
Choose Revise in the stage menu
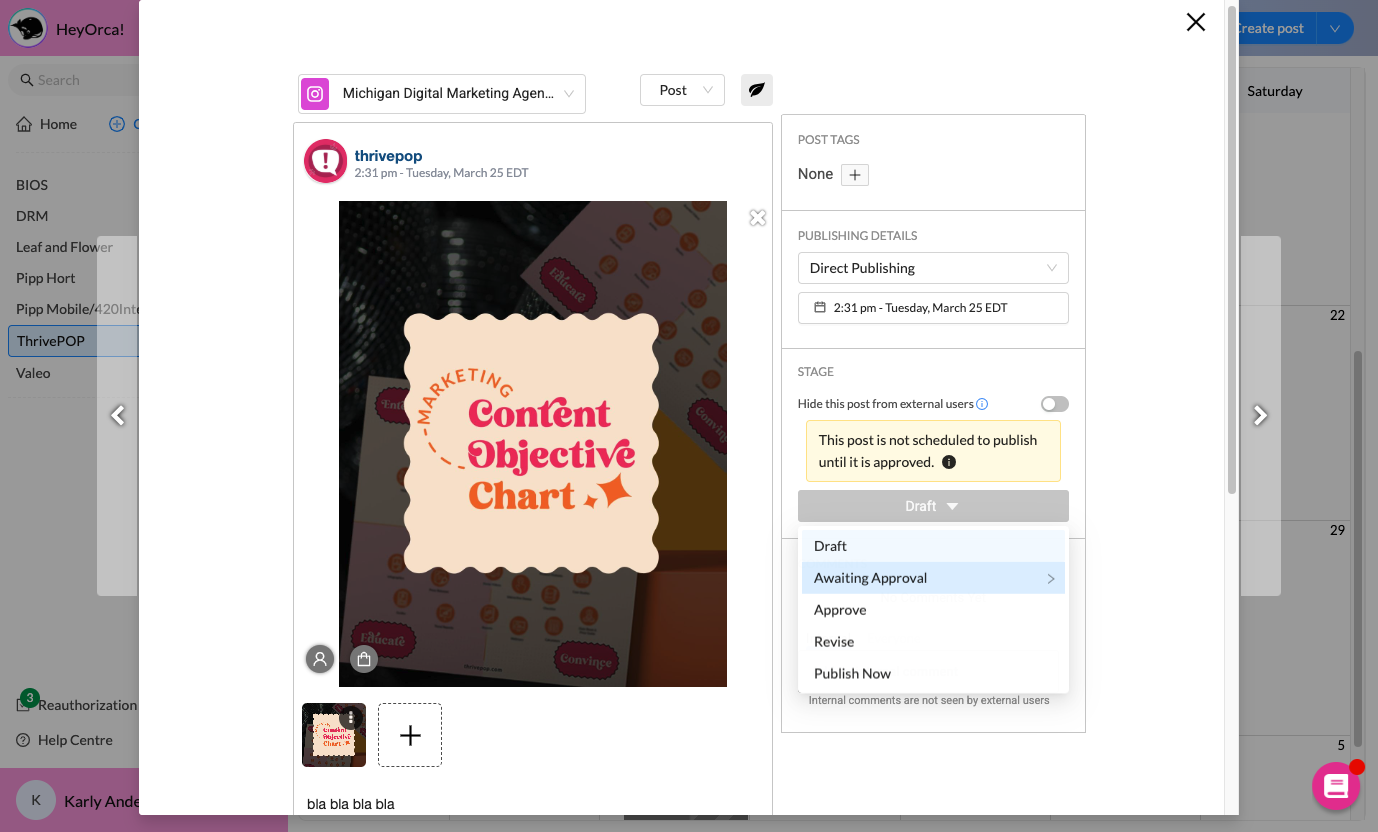click(933, 642)
